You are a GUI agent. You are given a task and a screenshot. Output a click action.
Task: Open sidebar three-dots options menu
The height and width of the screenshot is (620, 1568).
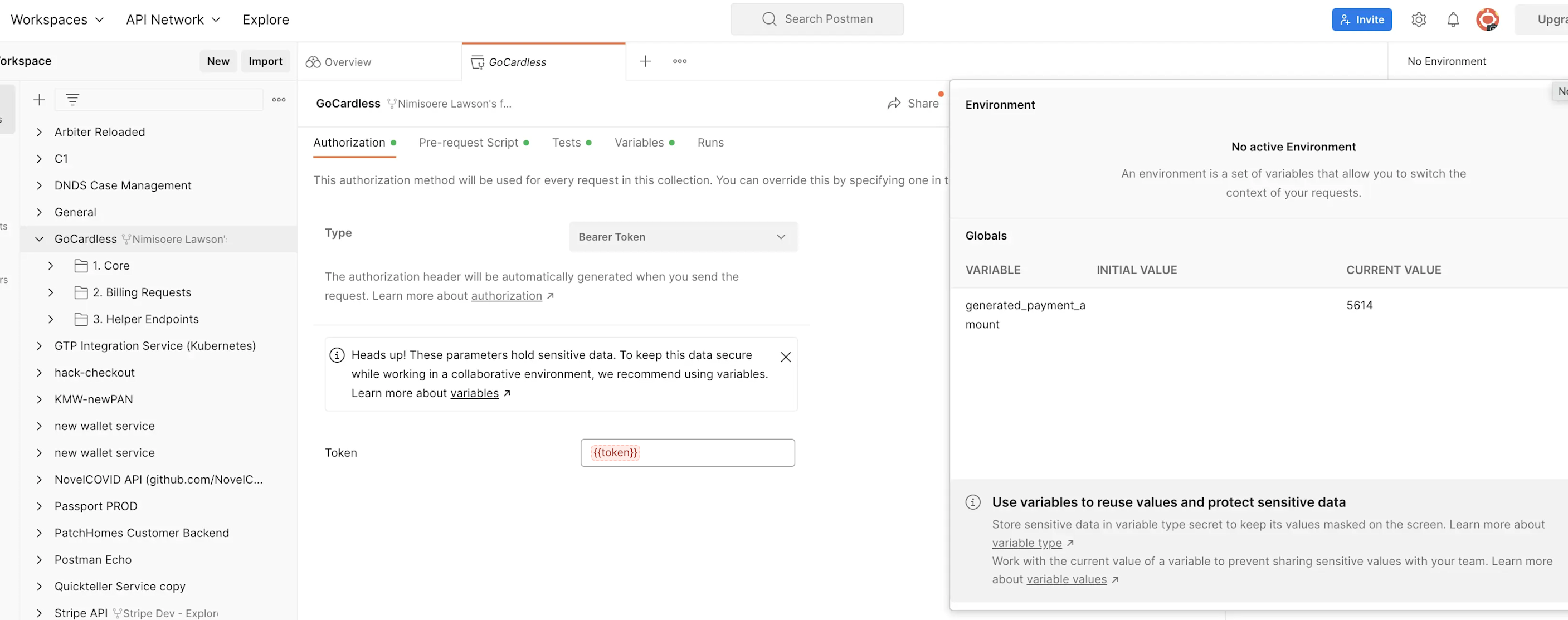(x=279, y=100)
